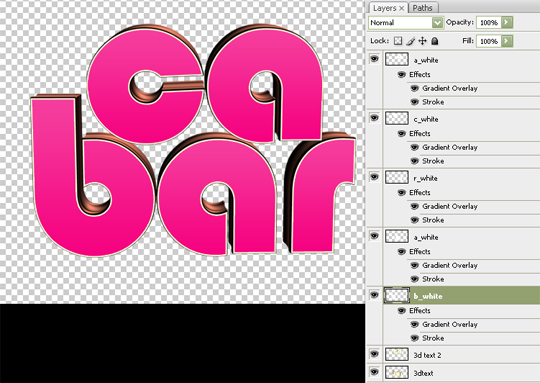This screenshot has height=383, width=540.
Task: Click the Effects label under c_white
Action: pyautogui.click(x=420, y=133)
